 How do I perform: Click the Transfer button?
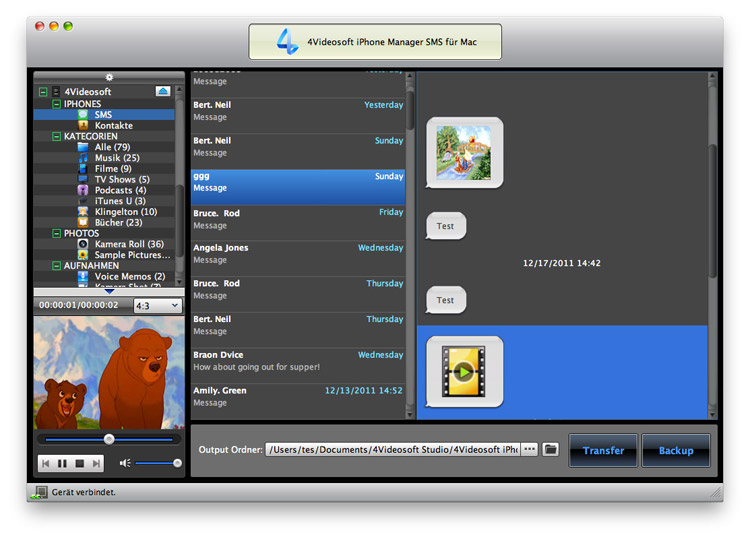(603, 450)
